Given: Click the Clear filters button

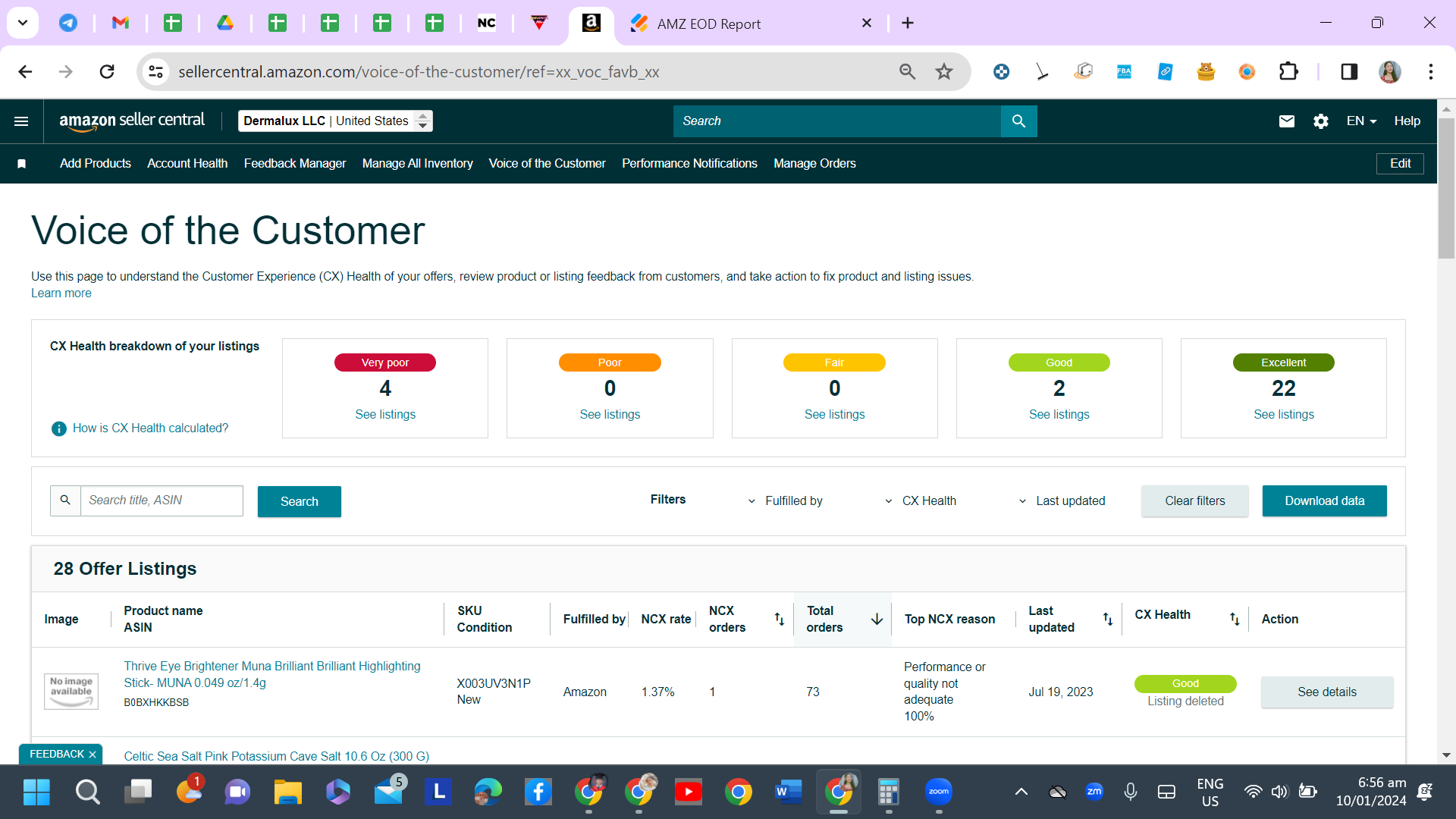Looking at the screenshot, I should click(x=1195, y=501).
